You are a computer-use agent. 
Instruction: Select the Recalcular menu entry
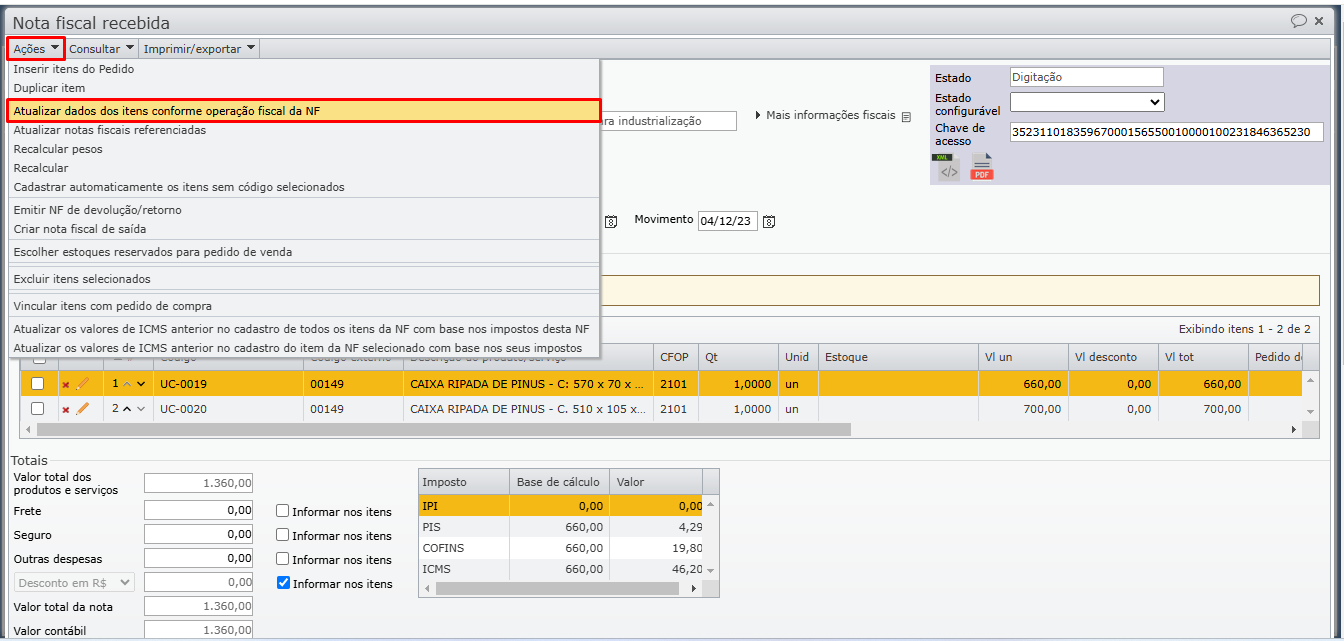point(304,168)
